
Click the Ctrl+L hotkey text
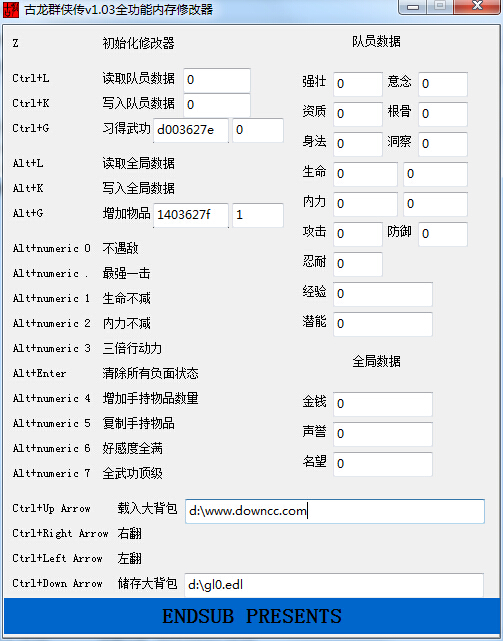31,78
